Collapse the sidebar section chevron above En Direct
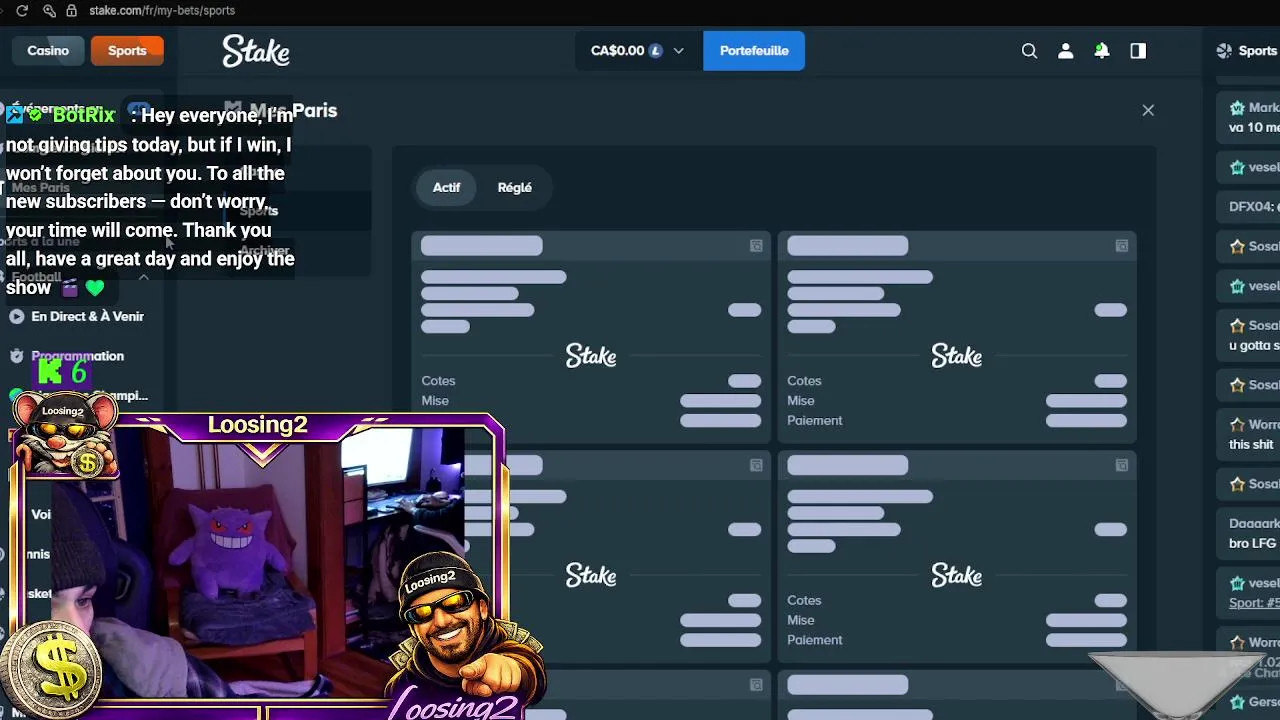 (x=143, y=277)
